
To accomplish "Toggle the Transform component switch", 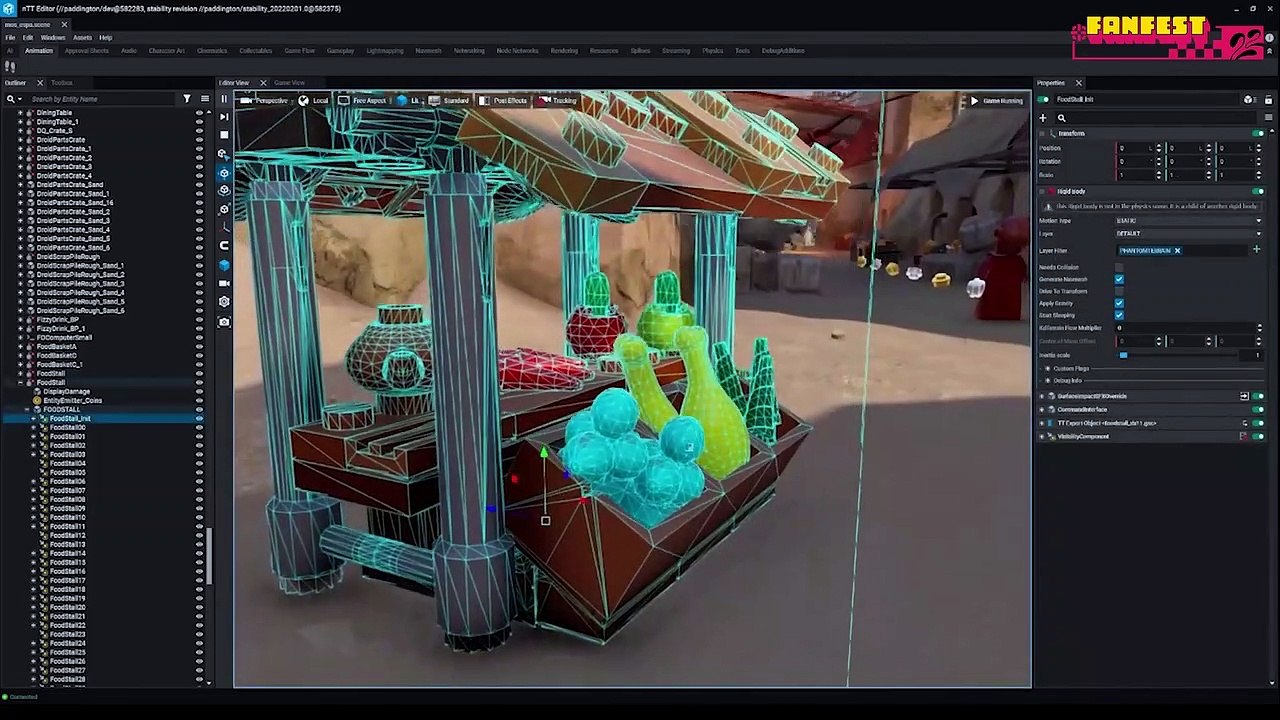I will click(1258, 133).
